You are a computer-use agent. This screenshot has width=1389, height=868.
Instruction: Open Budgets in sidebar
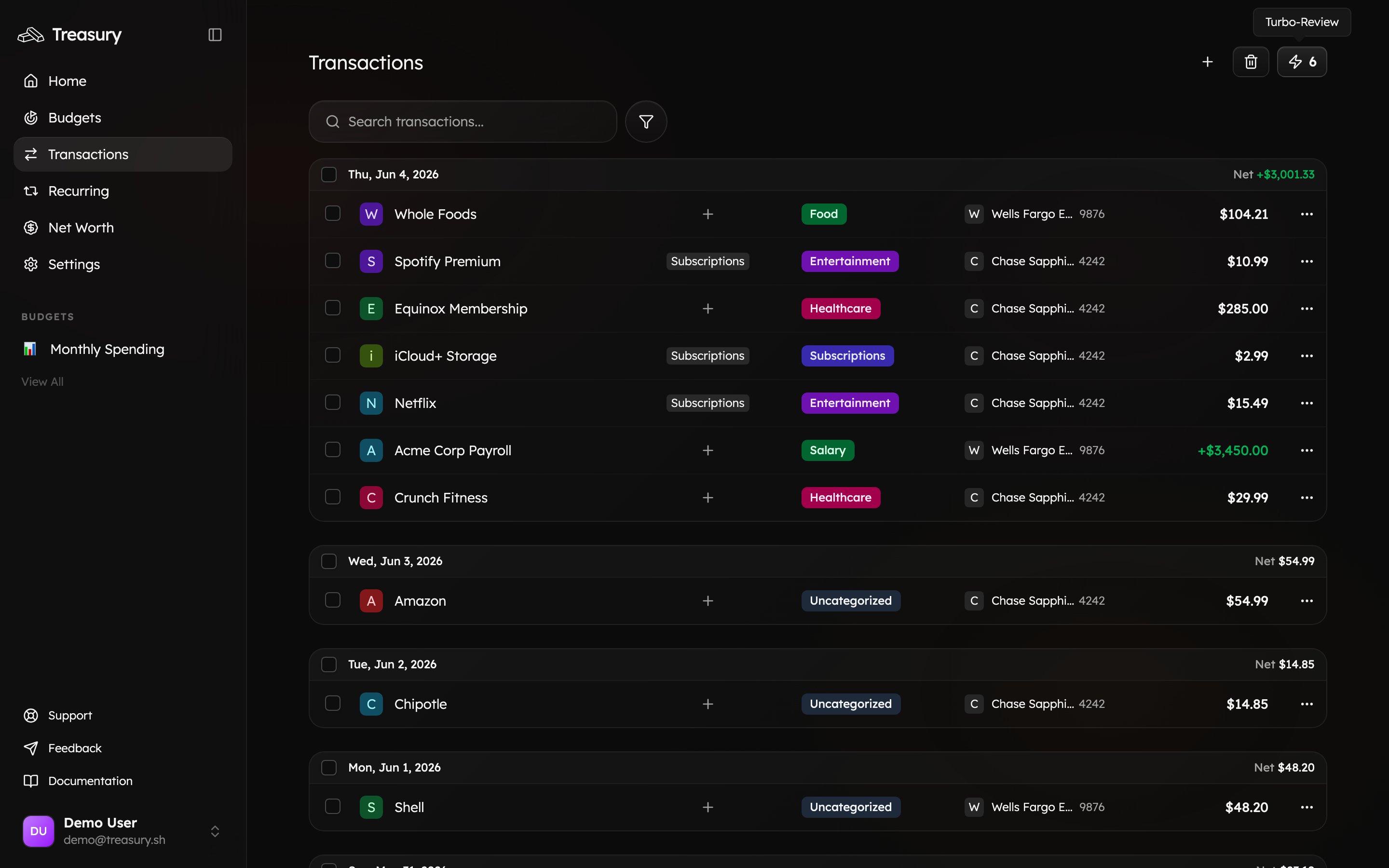(x=123, y=118)
